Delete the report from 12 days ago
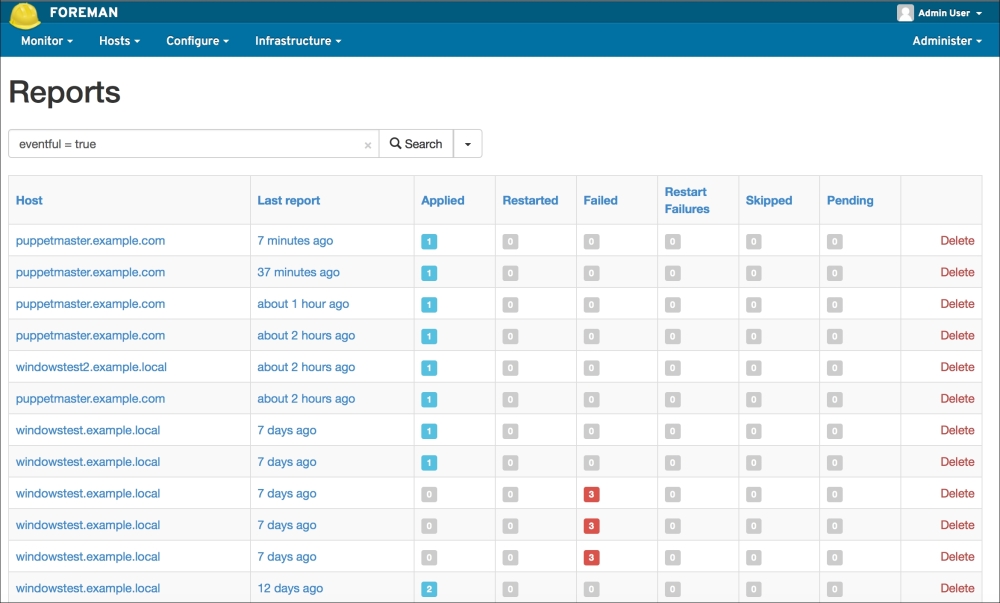The width and height of the screenshot is (1000, 603). pos(957,588)
